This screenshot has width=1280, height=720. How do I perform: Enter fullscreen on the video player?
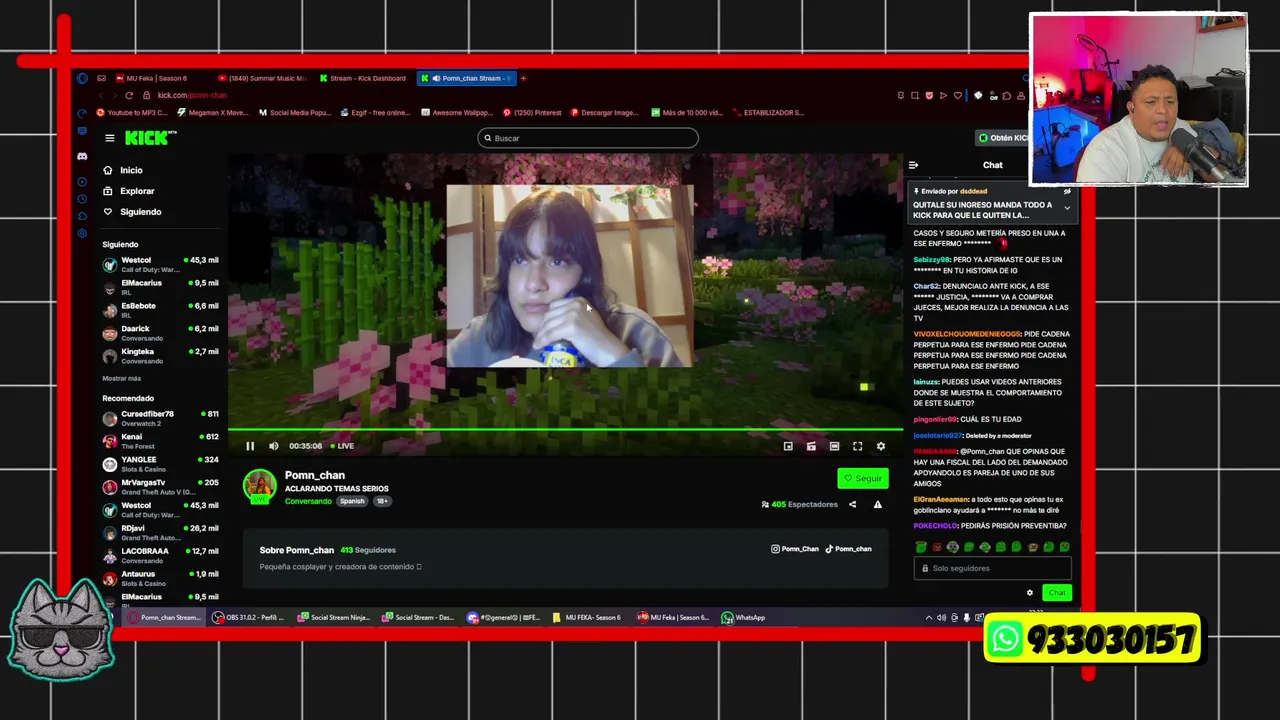(x=857, y=446)
